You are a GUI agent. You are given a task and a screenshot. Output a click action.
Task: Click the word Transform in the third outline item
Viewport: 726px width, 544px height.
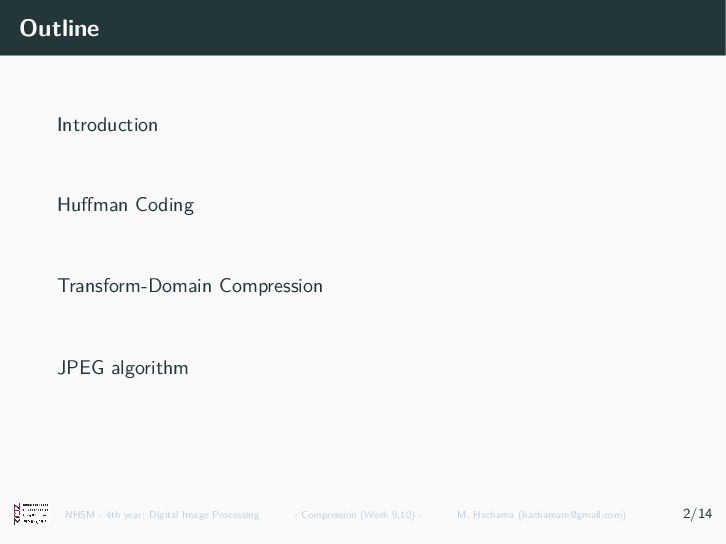pos(99,286)
